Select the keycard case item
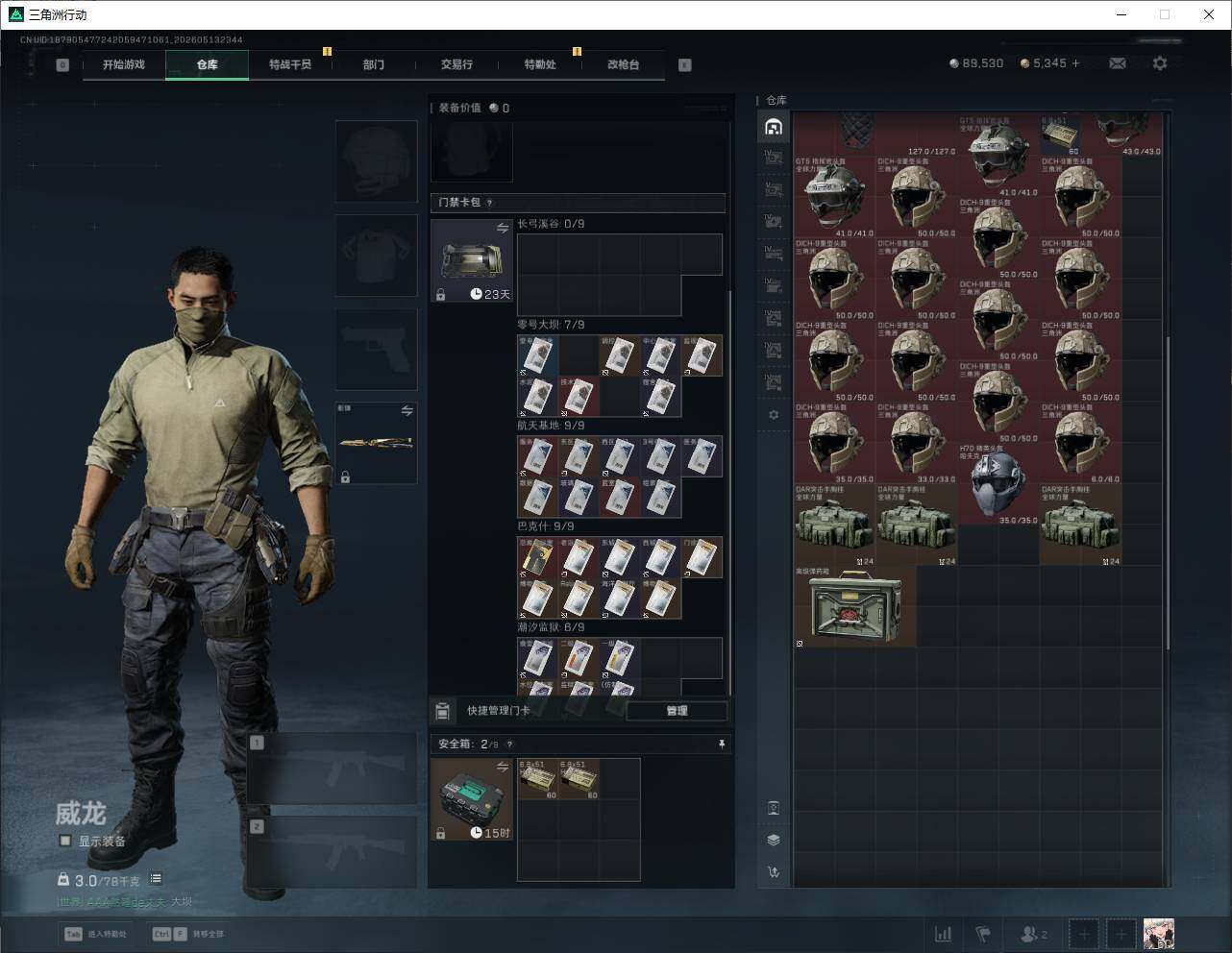Image resolution: width=1232 pixels, height=953 pixels. point(472,261)
